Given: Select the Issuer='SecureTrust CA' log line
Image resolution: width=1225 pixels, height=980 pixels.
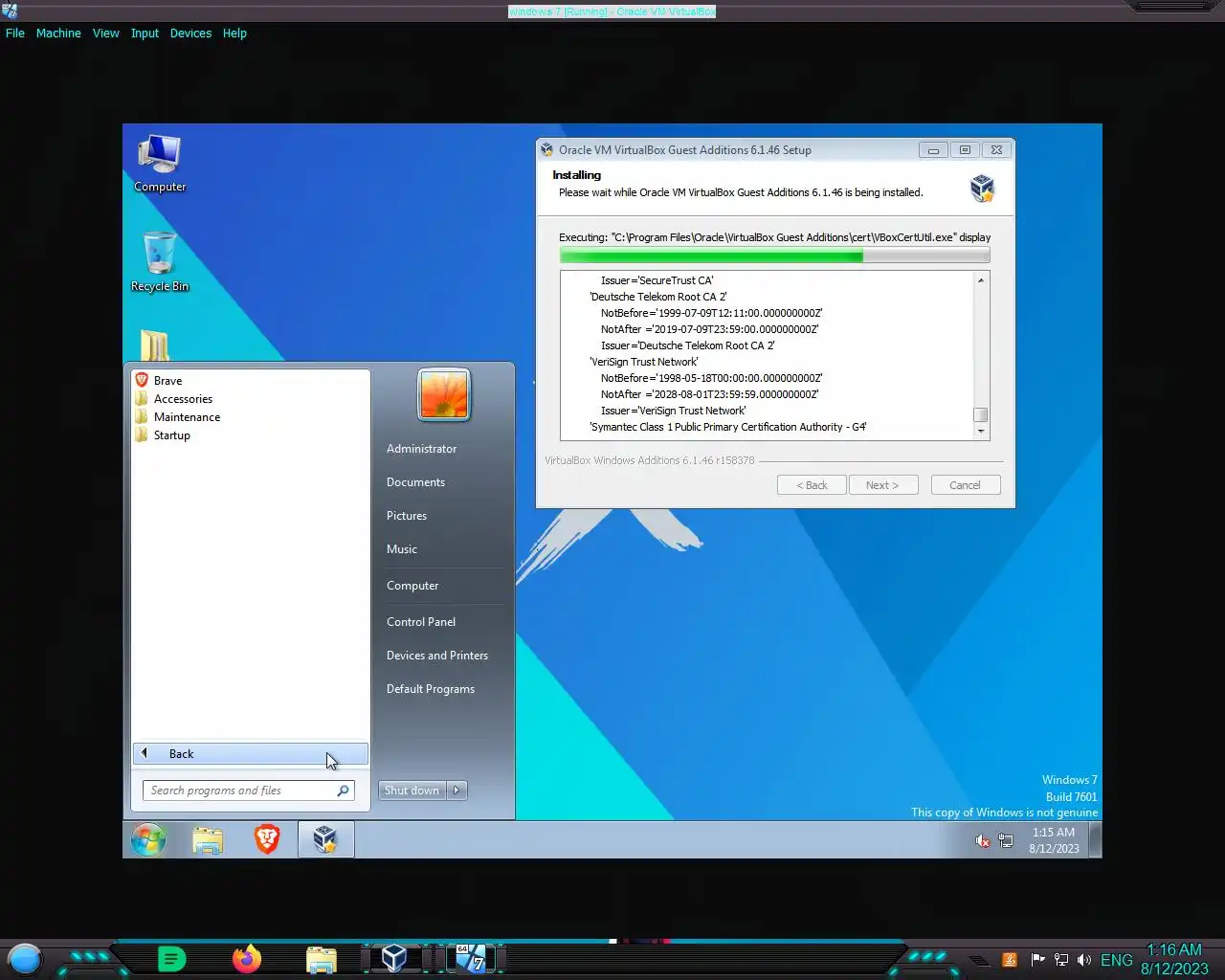Looking at the screenshot, I should (x=657, y=280).
